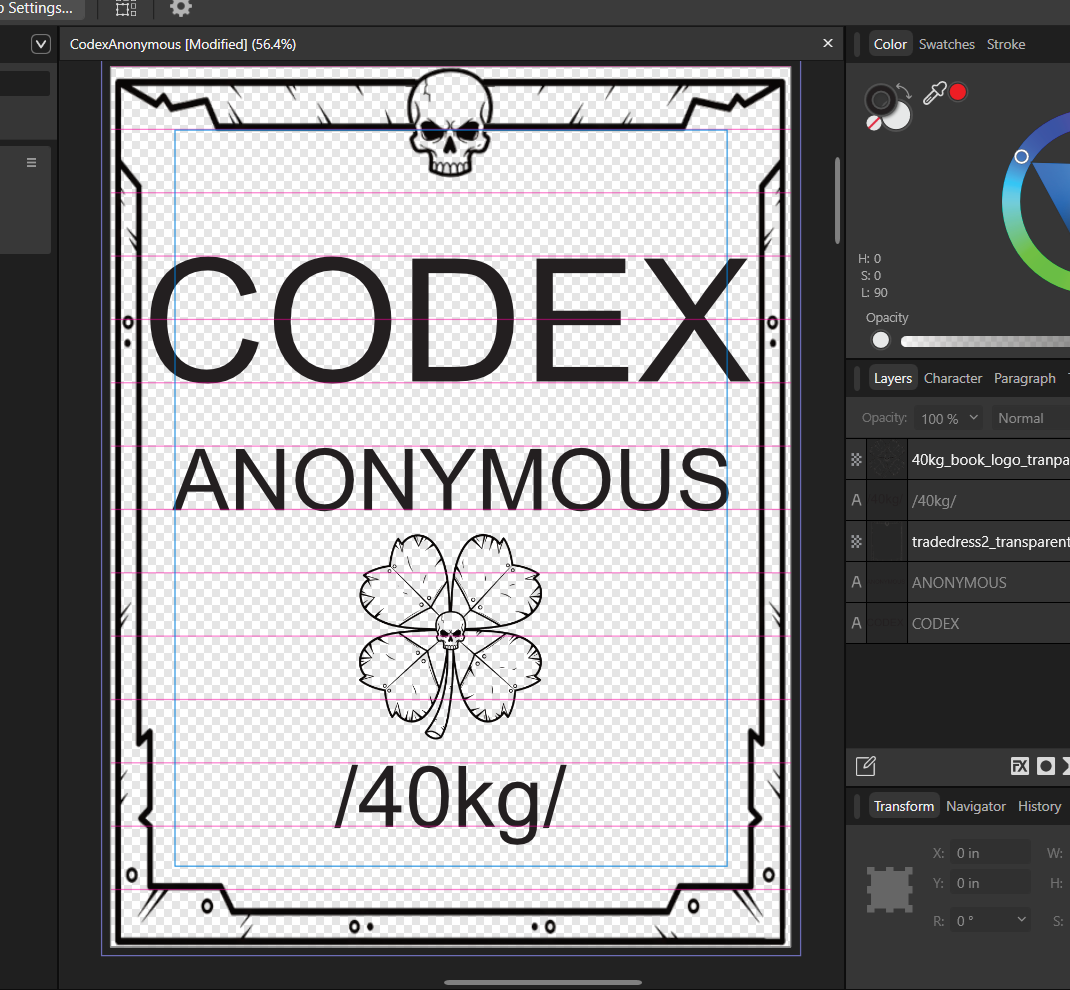The width and height of the screenshot is (1070, 990).
Task: Select the CodexAnonymous [Modified] document tab
Action: 183,44
